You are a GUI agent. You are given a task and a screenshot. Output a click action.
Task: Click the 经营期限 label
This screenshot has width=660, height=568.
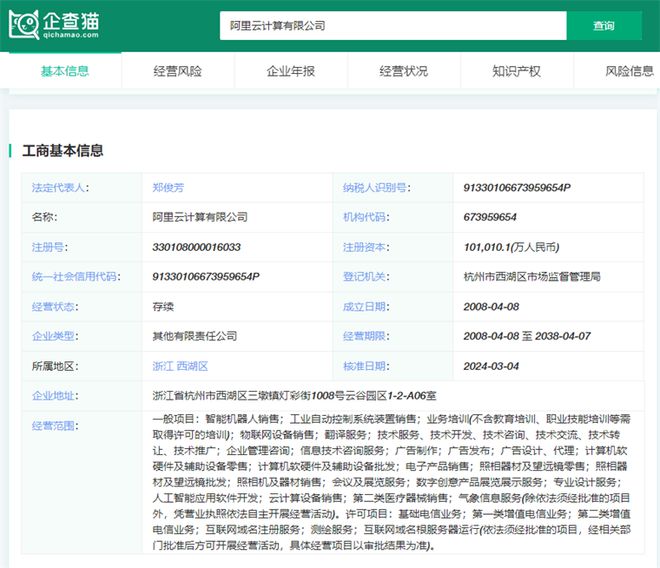[366, 336]
